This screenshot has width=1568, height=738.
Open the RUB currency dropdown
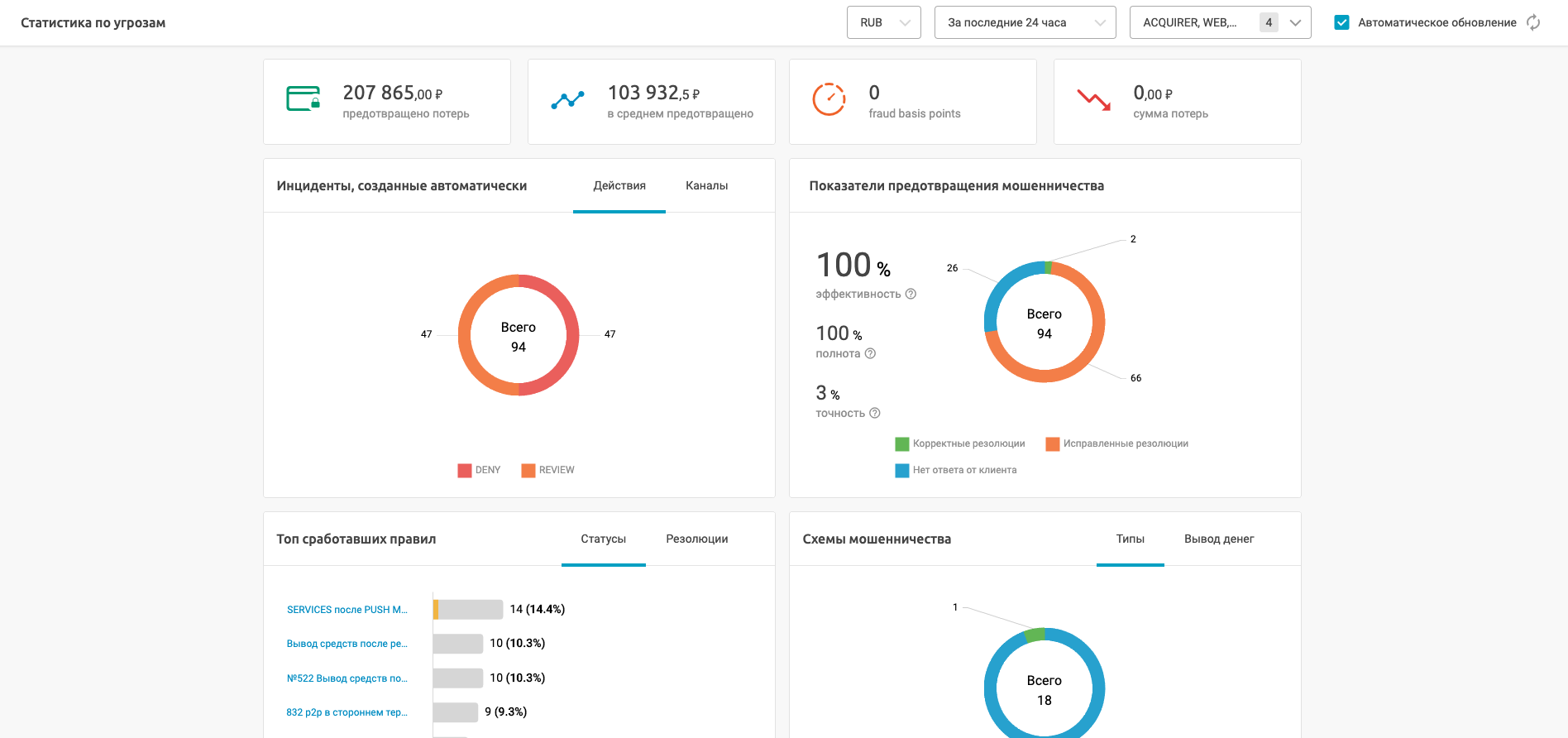884,22
